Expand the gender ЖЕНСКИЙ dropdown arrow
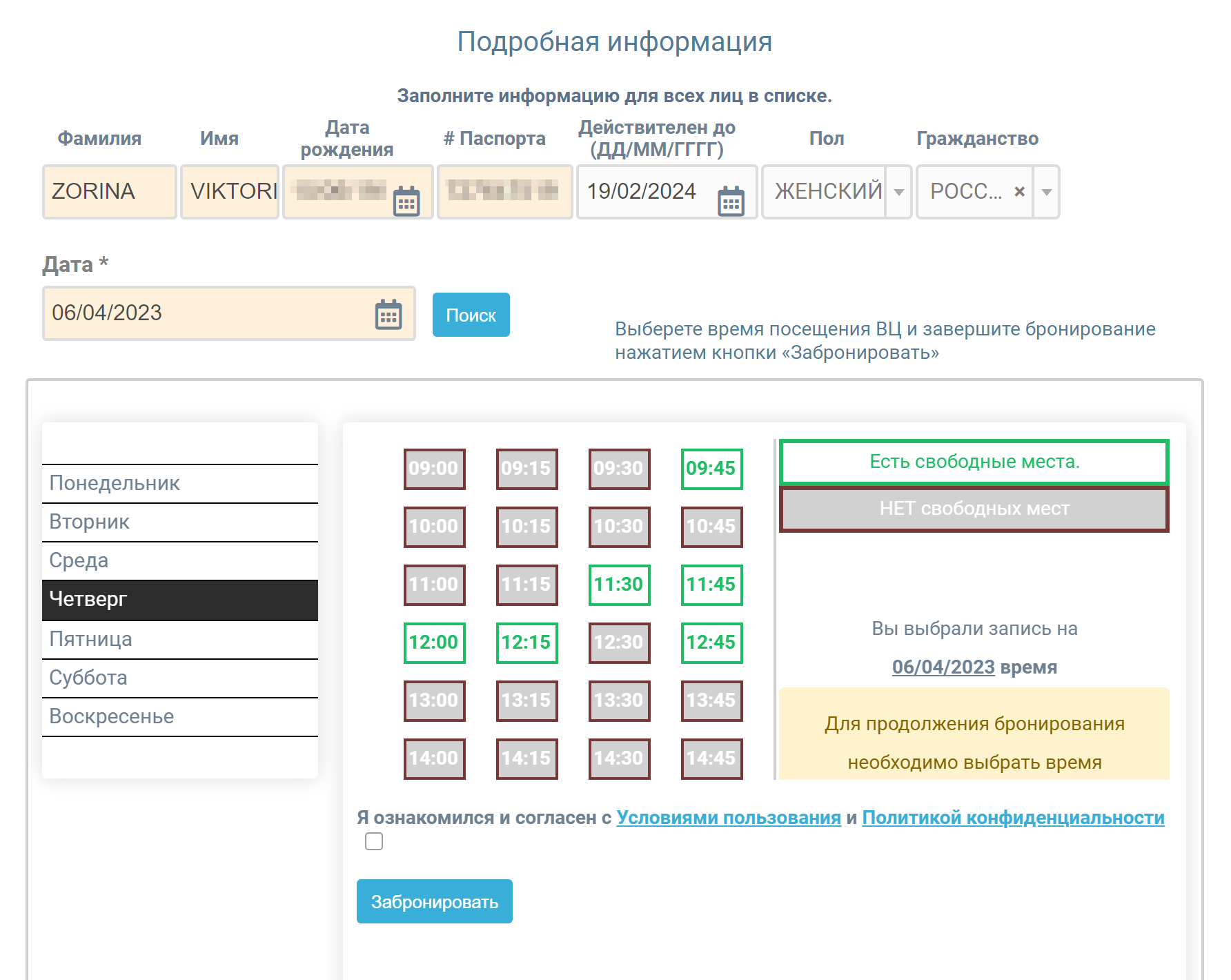The width and height of the screenshot is (1231, 980). pos(899,192)
